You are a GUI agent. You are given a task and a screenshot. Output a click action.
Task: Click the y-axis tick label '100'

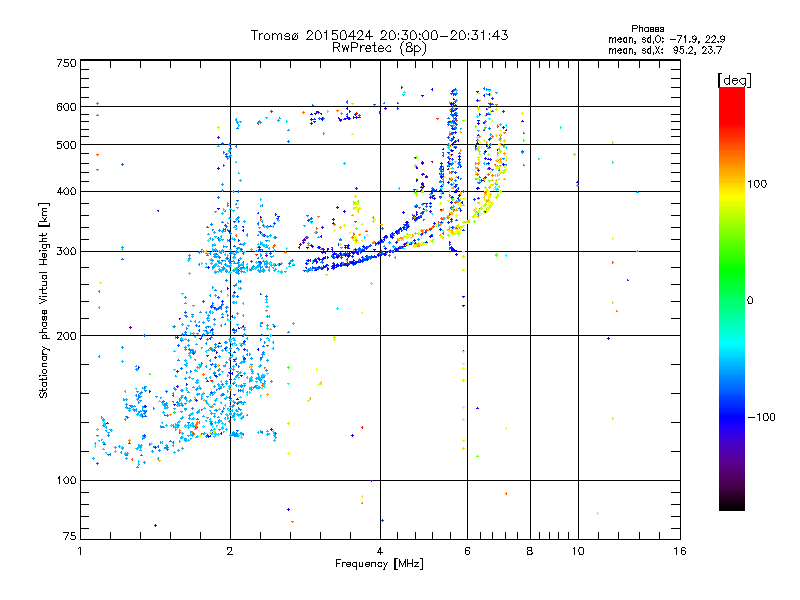click(66, 481)
